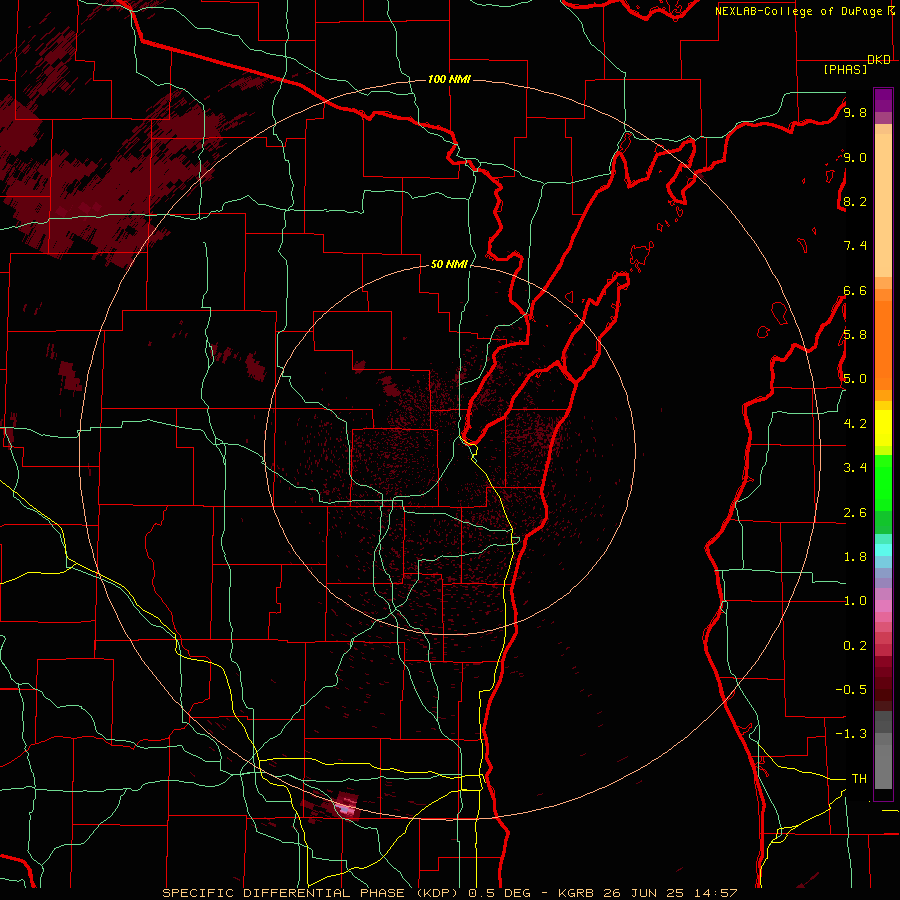
Task: Select the 6.6 value on color scale
Action: coord(855,290)
